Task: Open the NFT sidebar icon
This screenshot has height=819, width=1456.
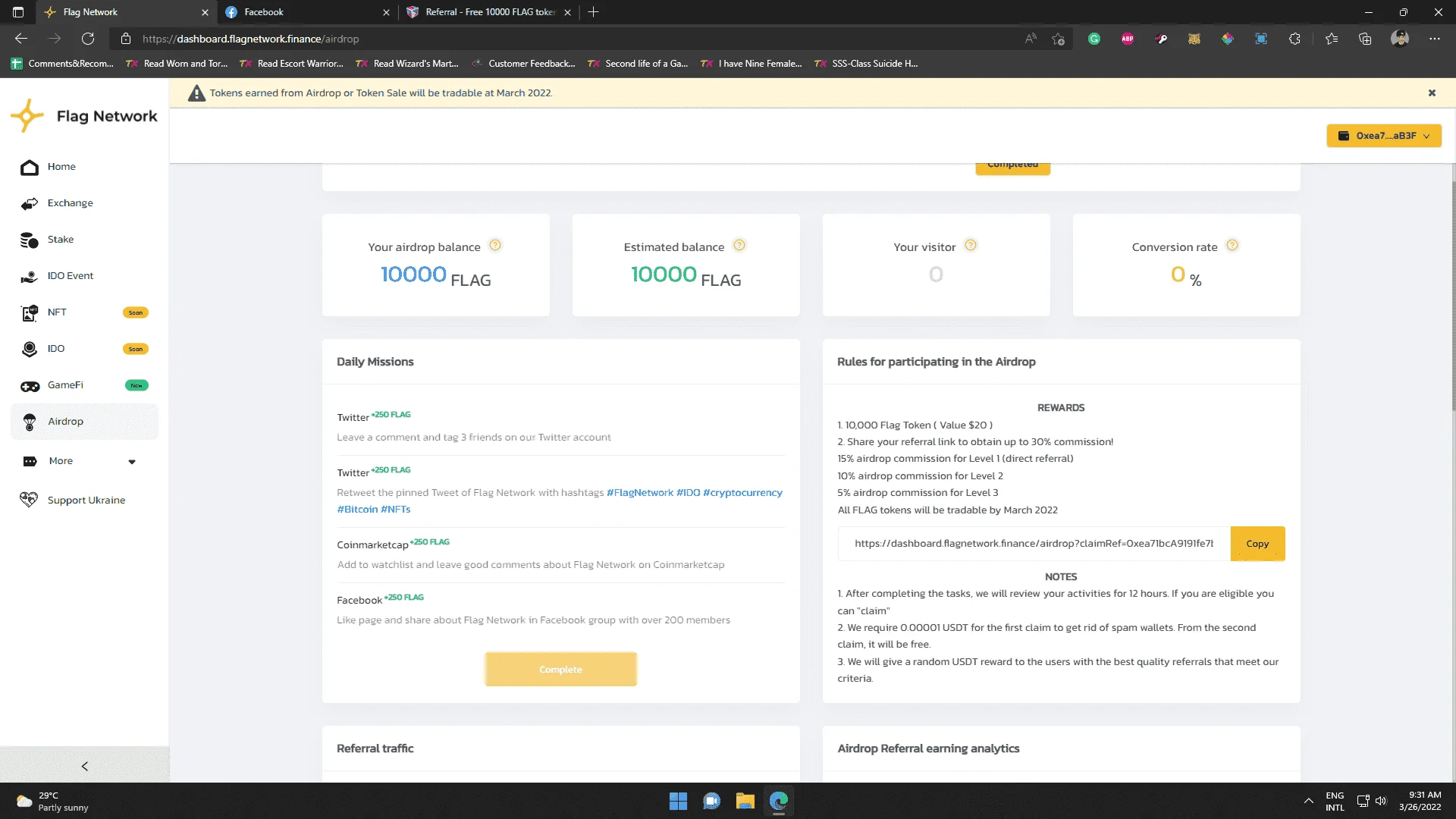Action: (30, 312)
